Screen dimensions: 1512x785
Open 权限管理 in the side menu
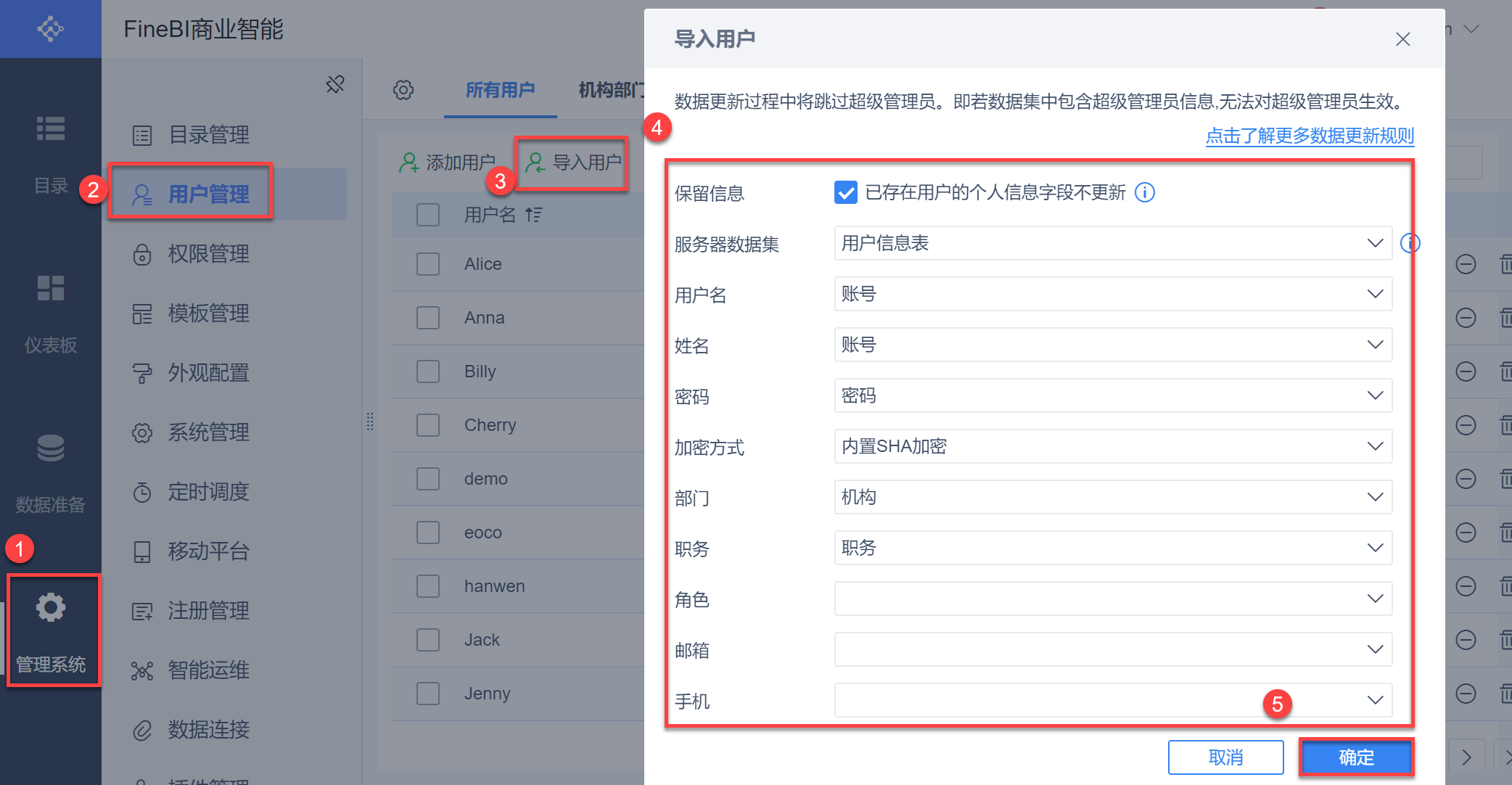pyautogui.click(x=208, y=254)
